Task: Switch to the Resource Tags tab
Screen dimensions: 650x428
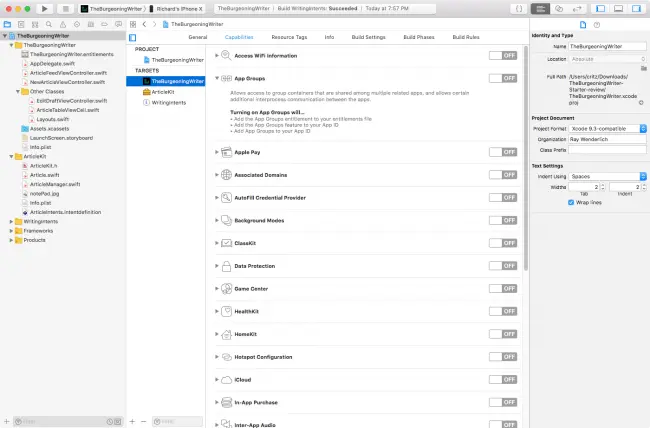Action: 289,37
